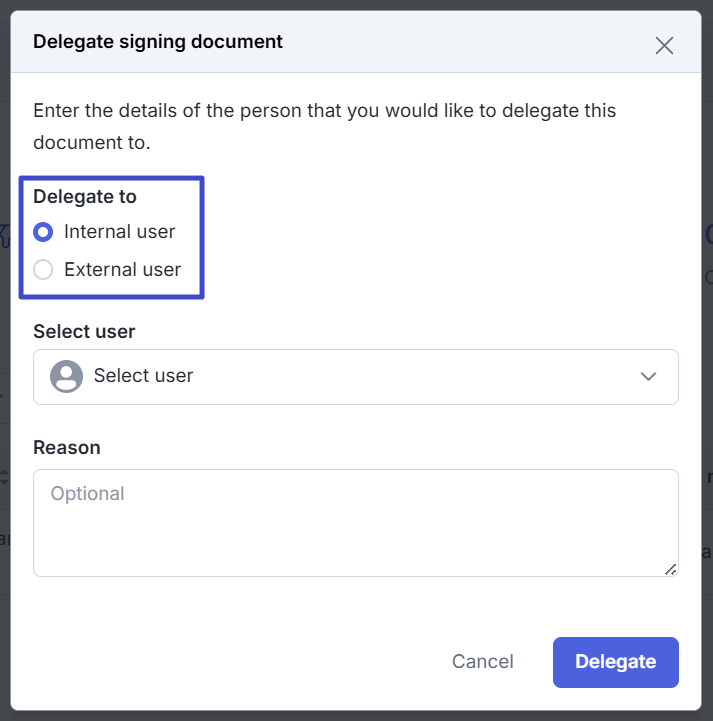Click the chevron arrow of Select user
Viewport: 713px width, 721px height.
(x=648, y=376)
